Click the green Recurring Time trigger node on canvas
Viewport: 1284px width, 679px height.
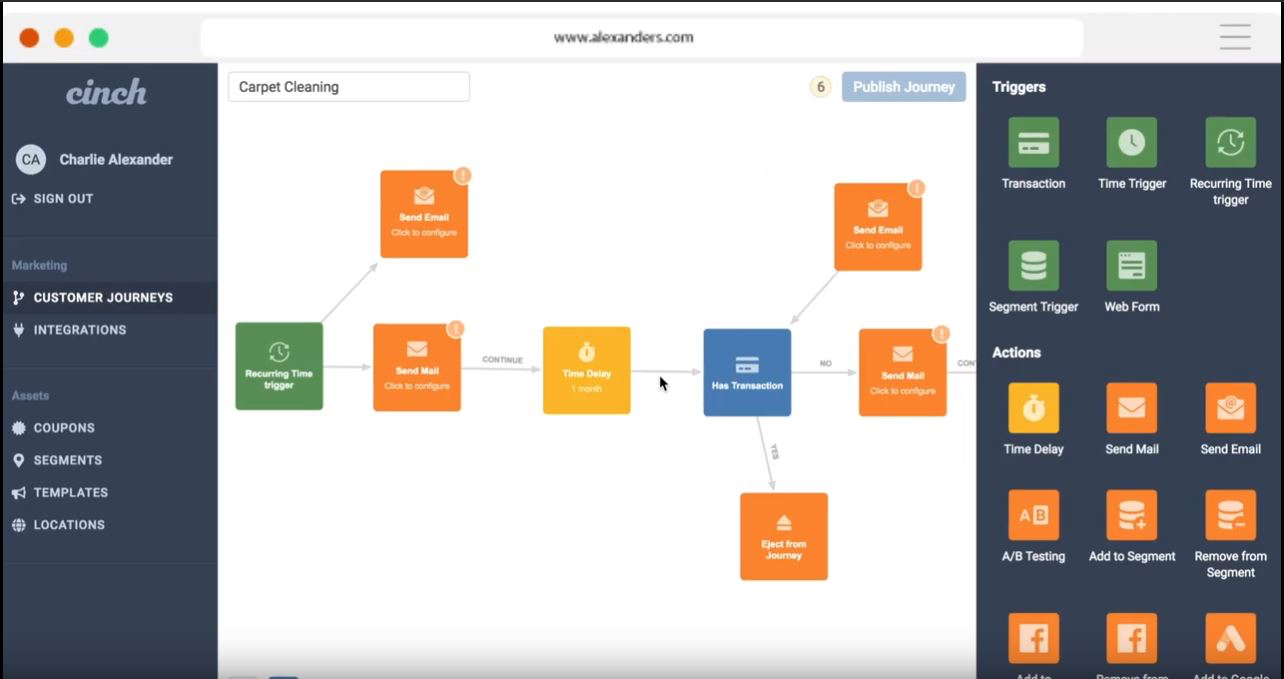click(279, 366)
